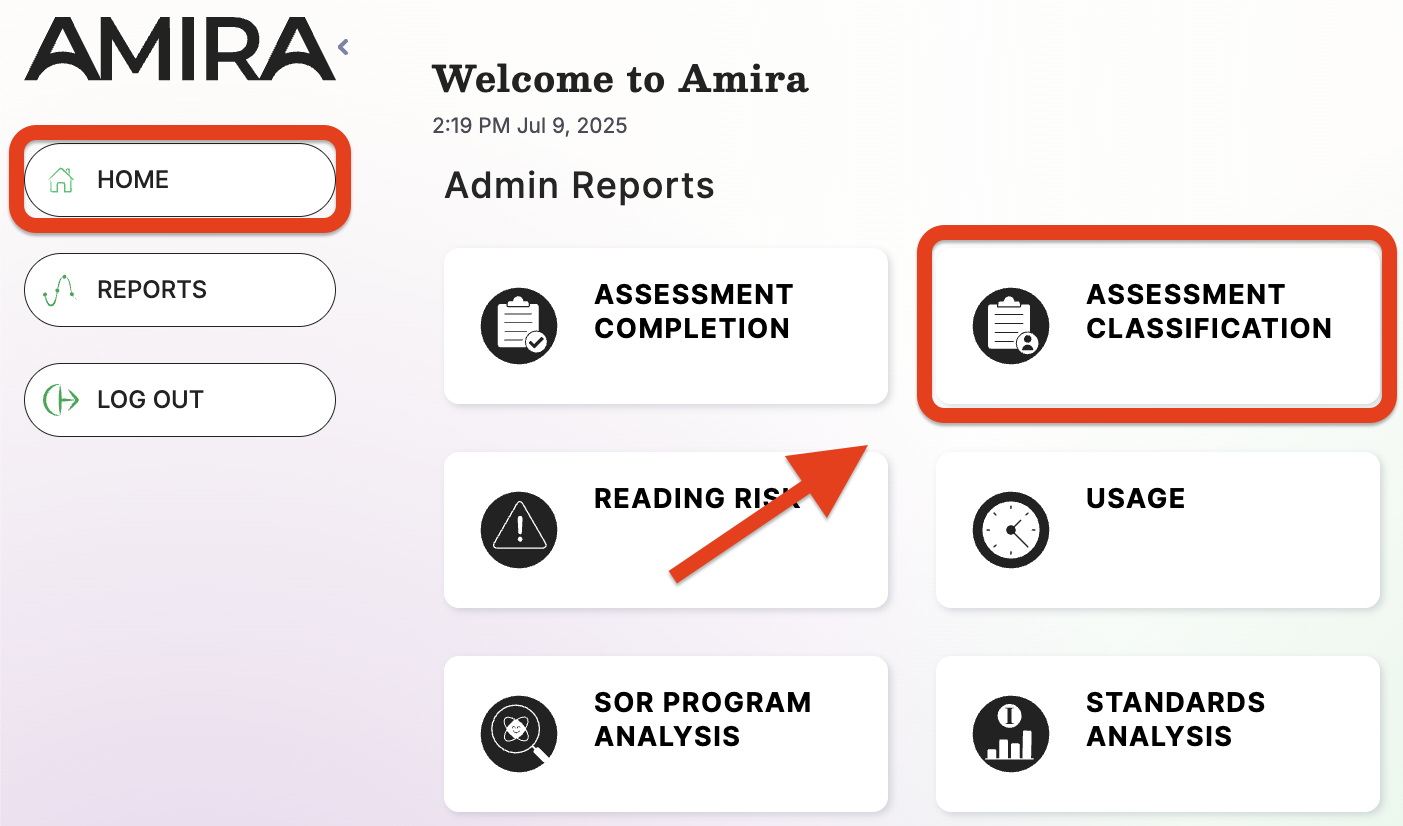This screenshot has width=1403, height=826.
Task: Click the Standards Analysis bar chart icon
Action: 1010,733
